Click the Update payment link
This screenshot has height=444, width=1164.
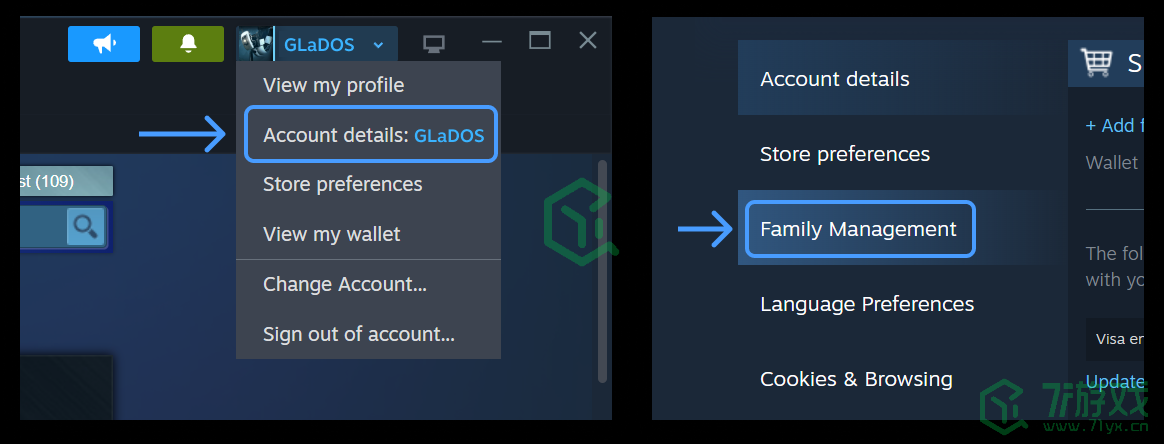point(1114,381)
